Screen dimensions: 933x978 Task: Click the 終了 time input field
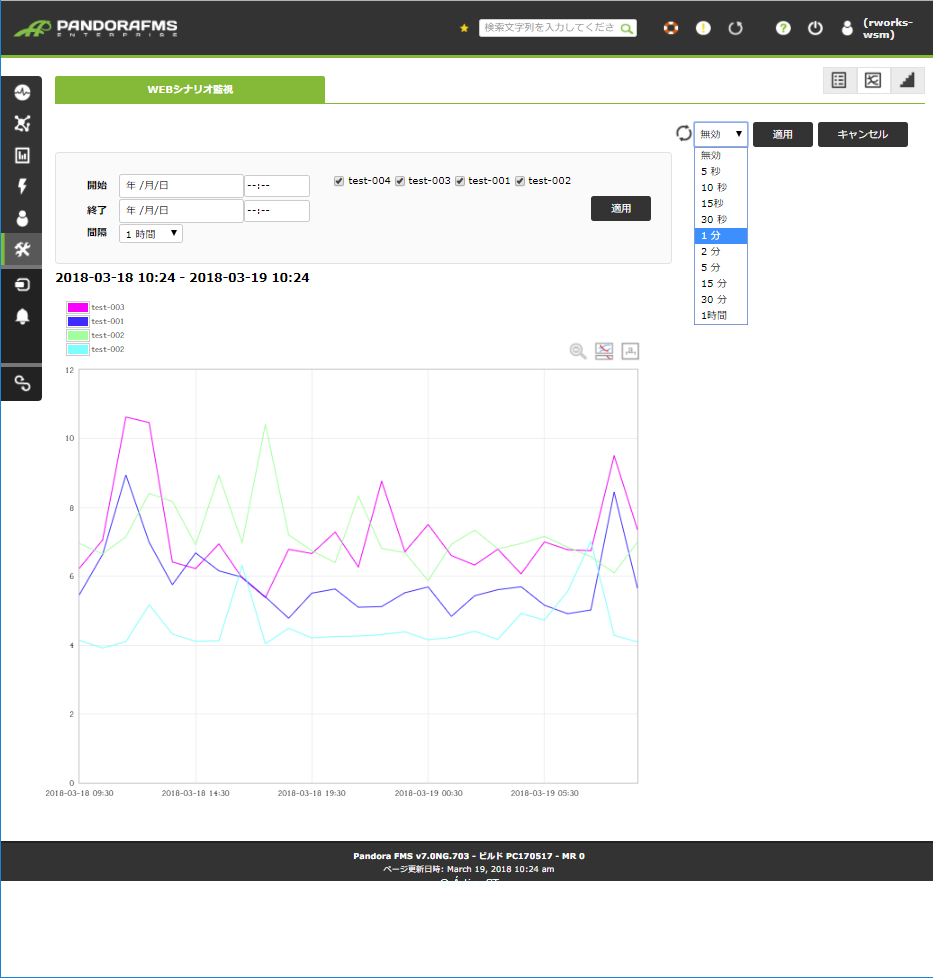coord(277,211)
